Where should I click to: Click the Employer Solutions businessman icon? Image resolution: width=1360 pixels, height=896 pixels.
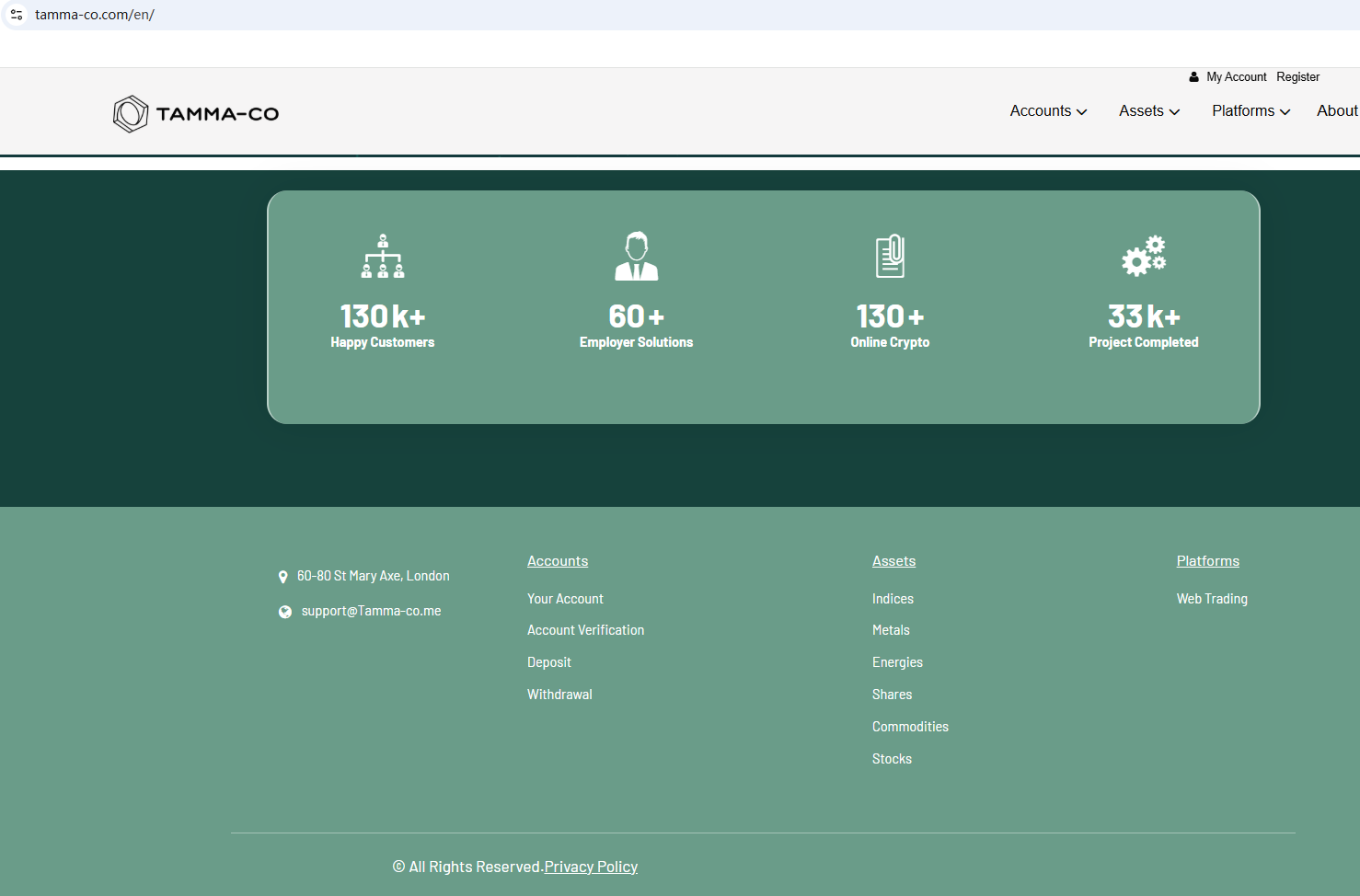coord(636,256)
